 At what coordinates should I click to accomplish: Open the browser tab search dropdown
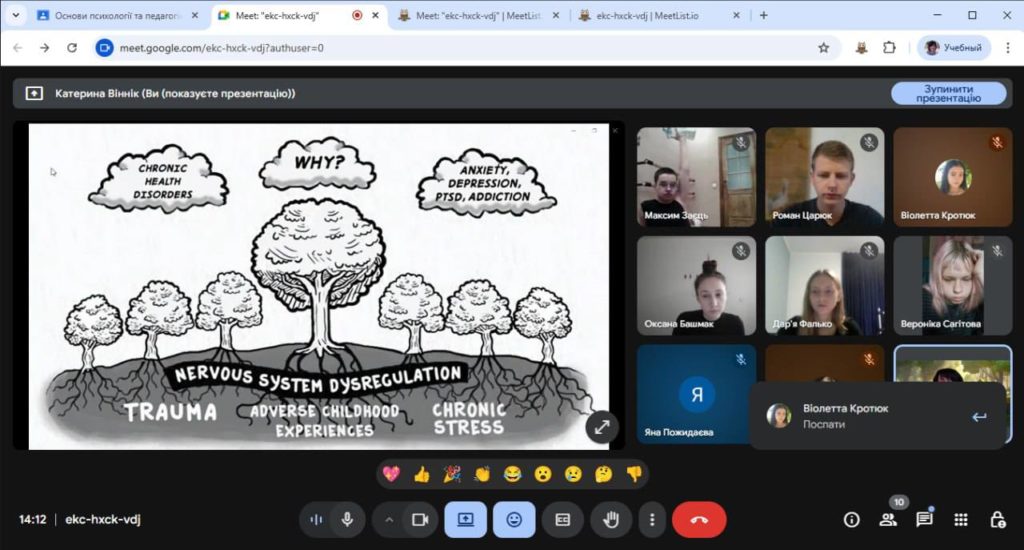tap(15, 15)
